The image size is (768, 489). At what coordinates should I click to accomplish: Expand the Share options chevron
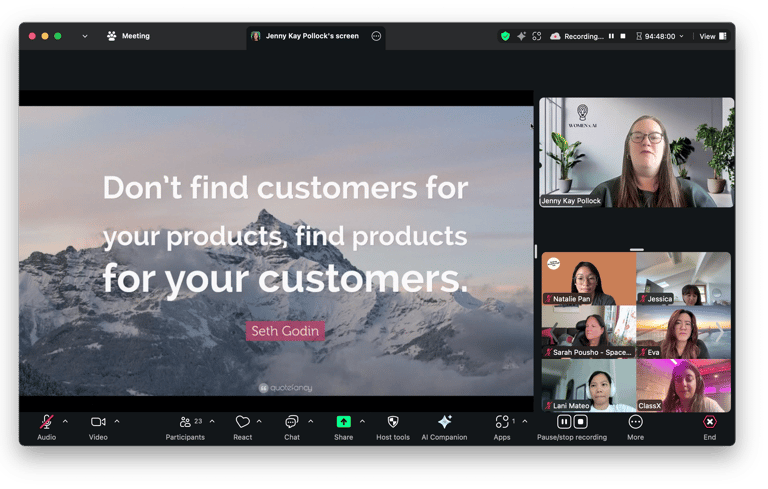[x=362, y=422]
